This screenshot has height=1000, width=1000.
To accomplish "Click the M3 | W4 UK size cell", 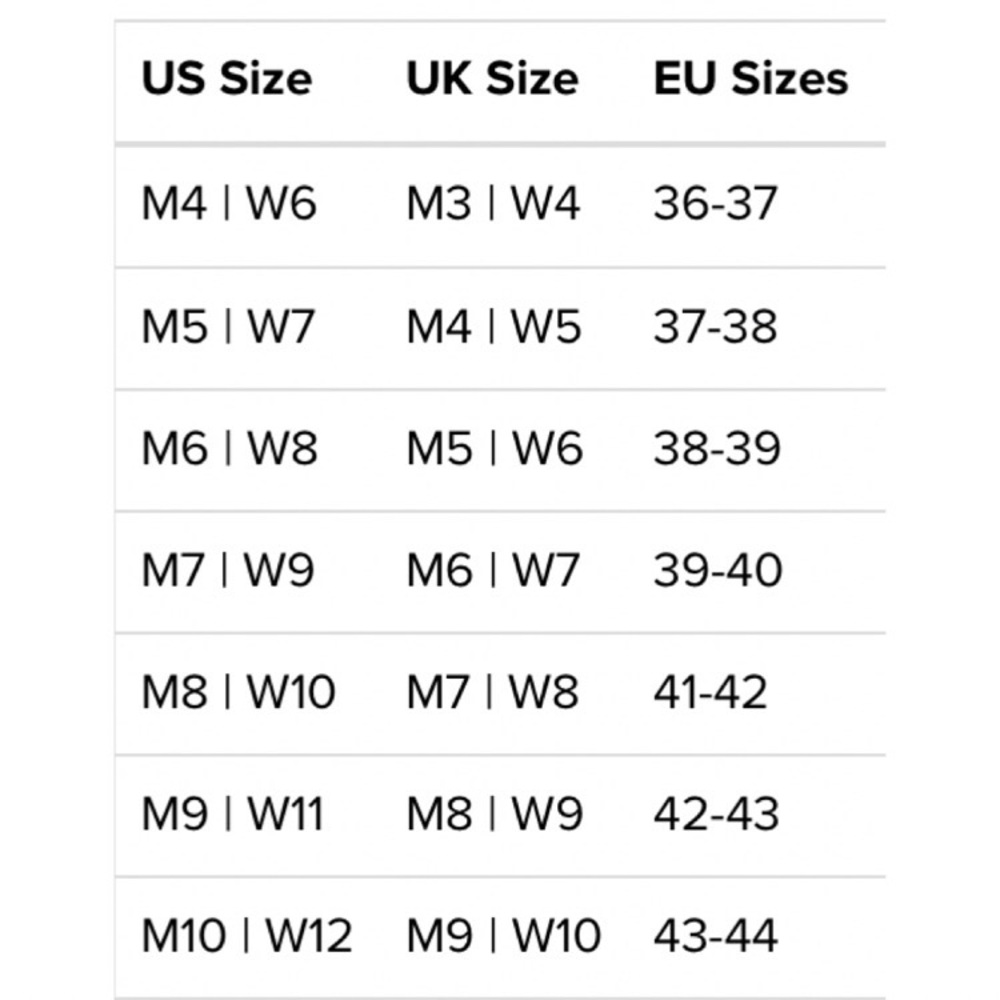I will [494, 203].
